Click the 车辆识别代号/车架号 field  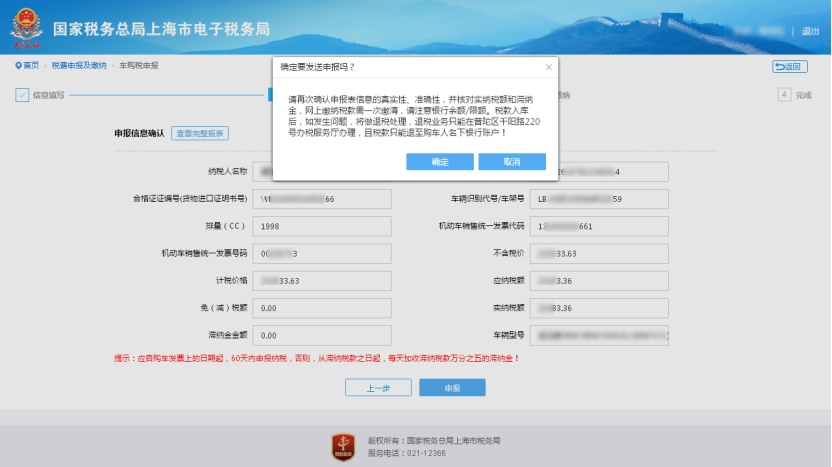[x=599, y=199]
